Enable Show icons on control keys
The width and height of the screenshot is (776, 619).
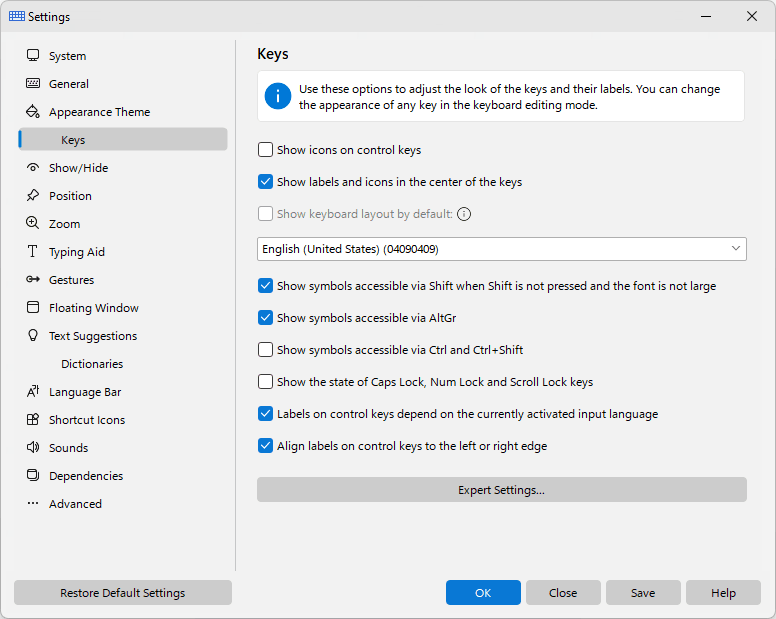pyautogui.click(x=265, y=149)
